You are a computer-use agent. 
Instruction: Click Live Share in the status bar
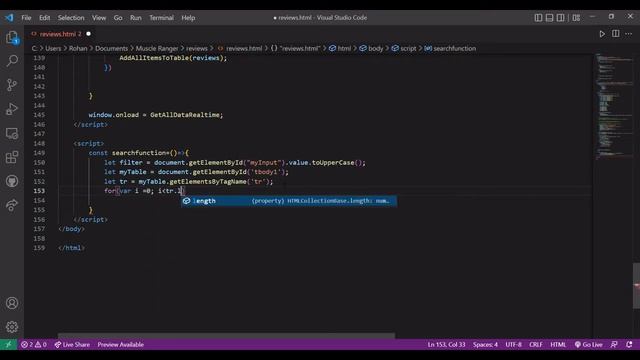pyautogui.click(x=72, y=344)
